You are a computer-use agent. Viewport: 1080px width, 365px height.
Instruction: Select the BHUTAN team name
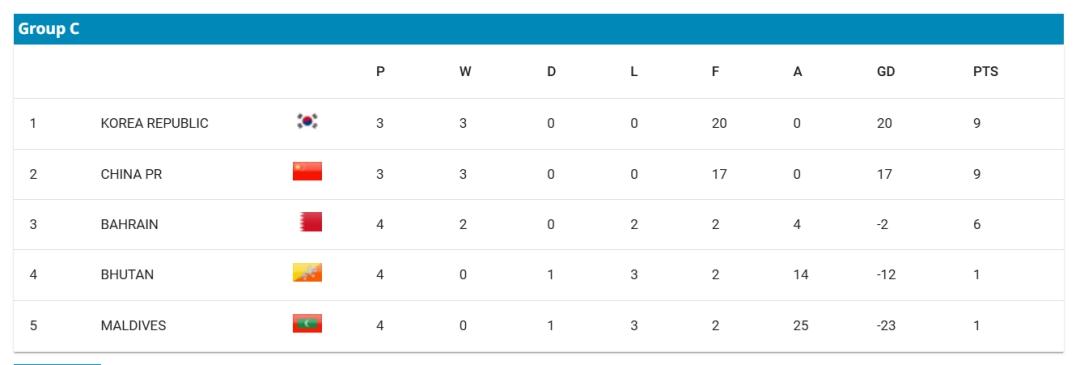(x=127, y=275)
